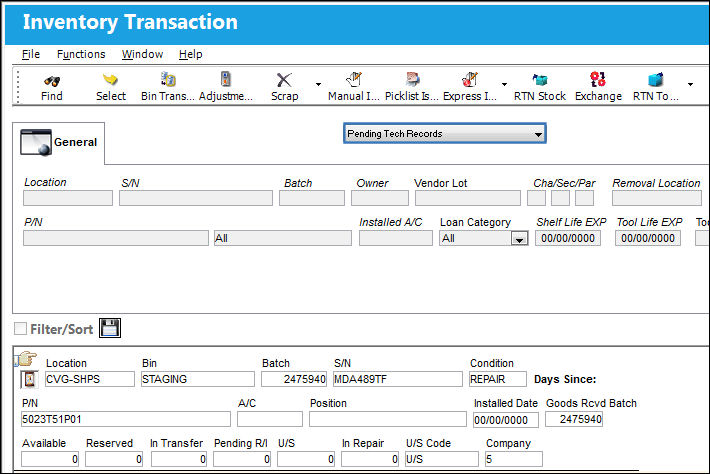Click the empty A/C field in record
Image resolution: width=710 pixels, height=474 pixels.
pos(270,419)
